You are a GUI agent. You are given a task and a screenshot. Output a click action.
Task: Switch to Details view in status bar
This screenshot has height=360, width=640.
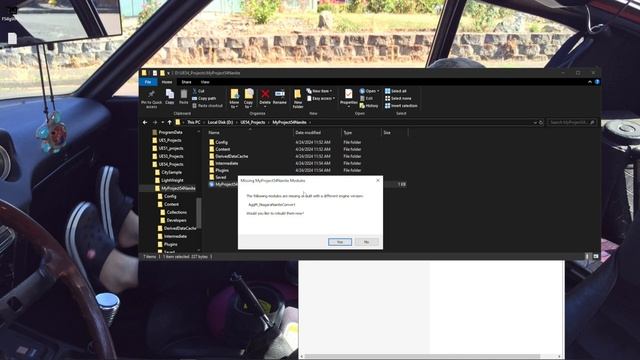pos(588,256)
